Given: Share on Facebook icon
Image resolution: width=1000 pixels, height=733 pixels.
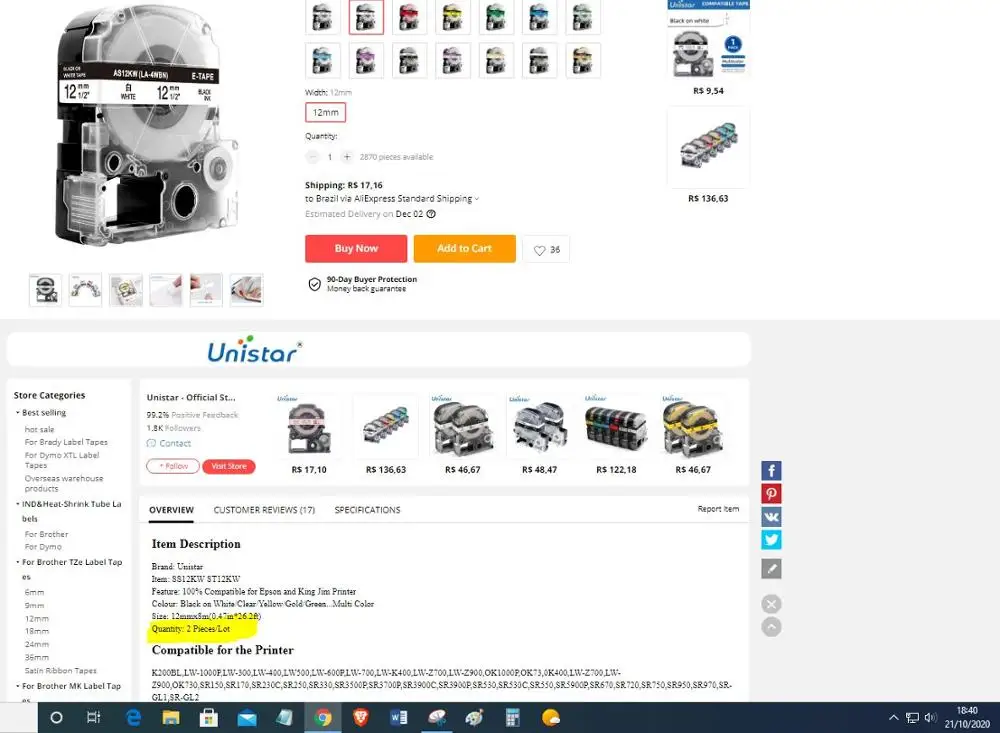Looking at the screenshot, I should coord(771,471).
